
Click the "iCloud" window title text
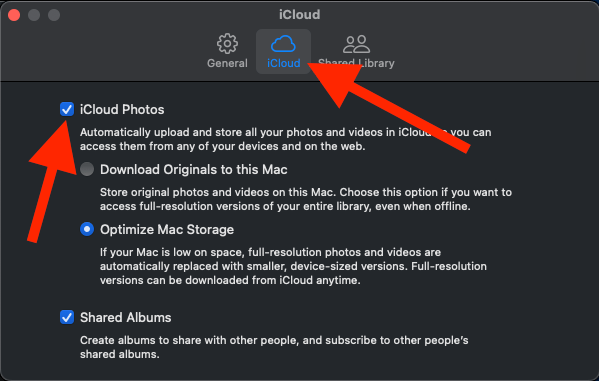[x=300, y=15]
